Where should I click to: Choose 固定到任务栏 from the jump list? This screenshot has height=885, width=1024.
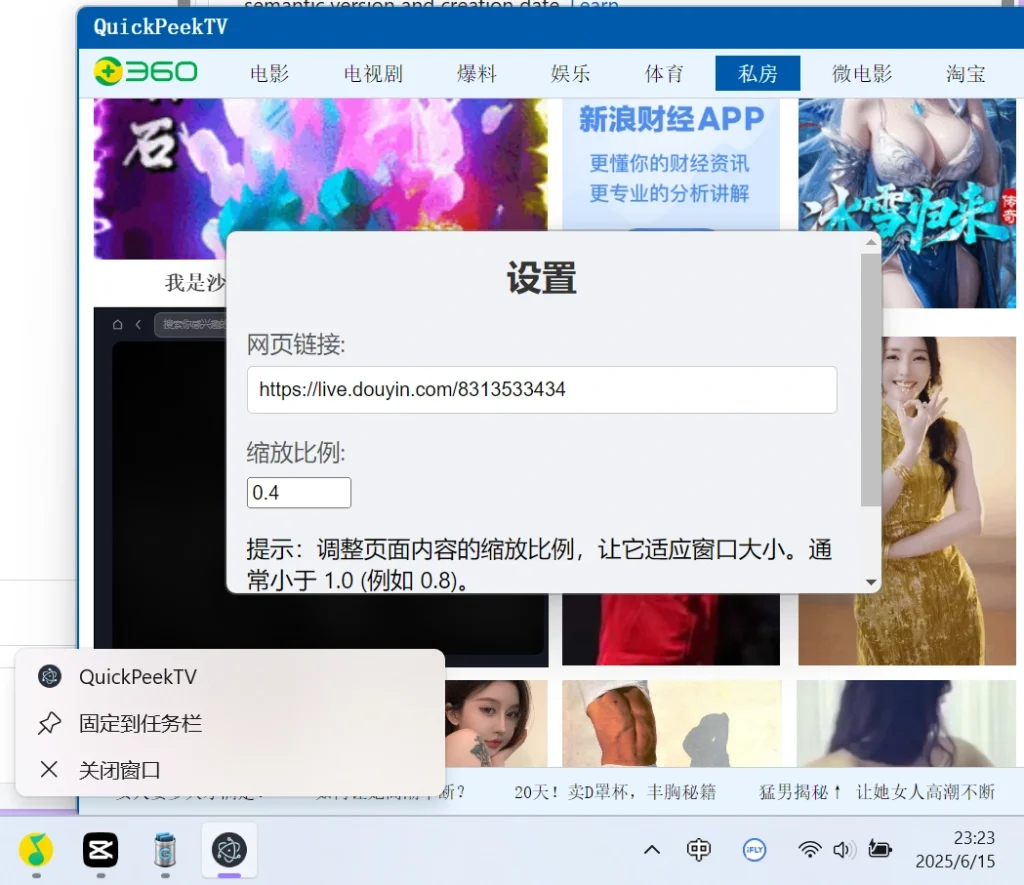230,723
